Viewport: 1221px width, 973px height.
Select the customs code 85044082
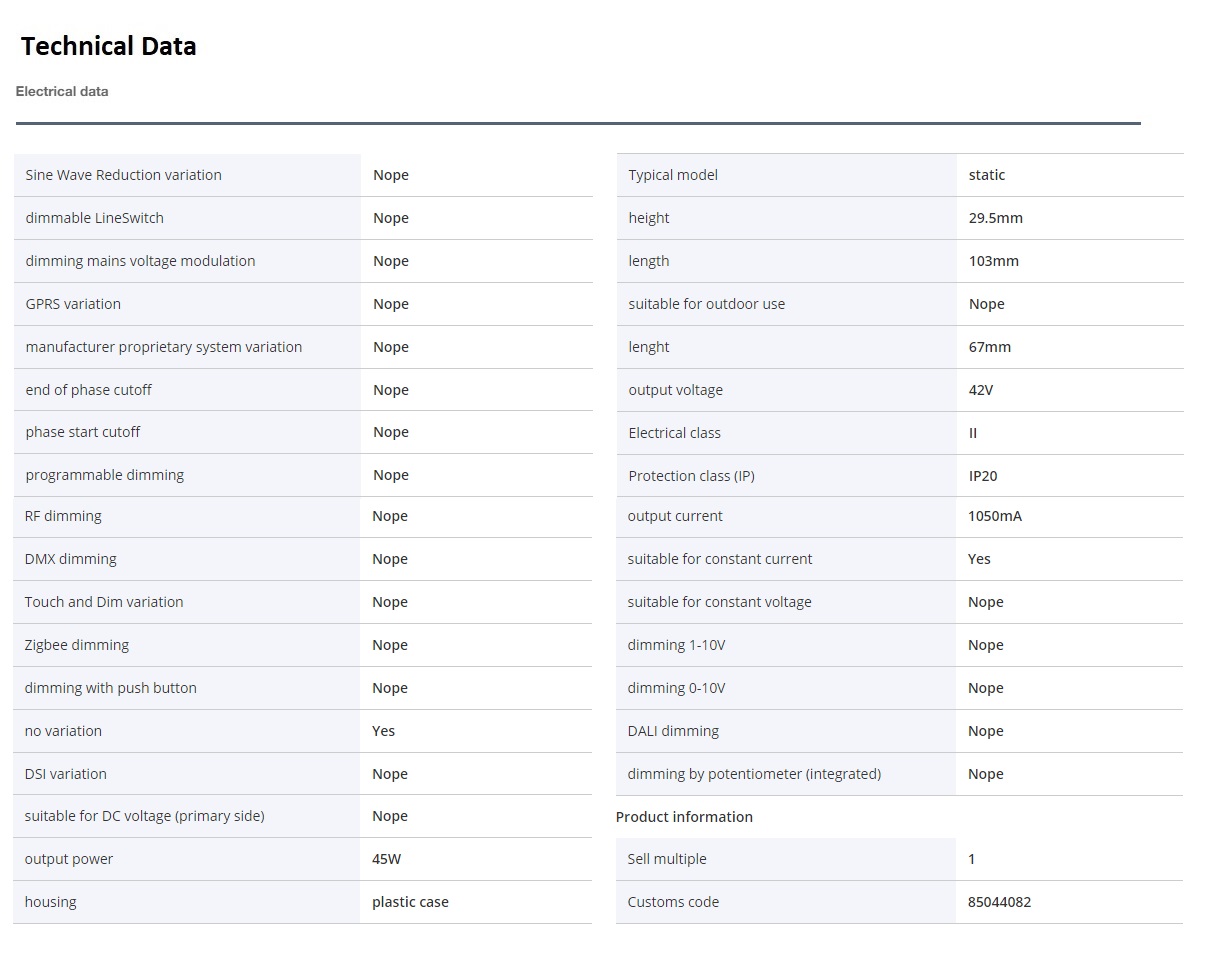point(999,902)
